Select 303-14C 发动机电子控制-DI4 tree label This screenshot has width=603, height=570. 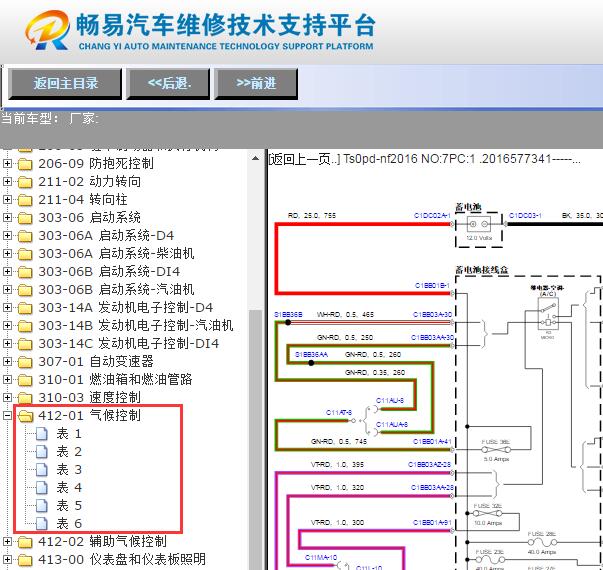point(128,343)
